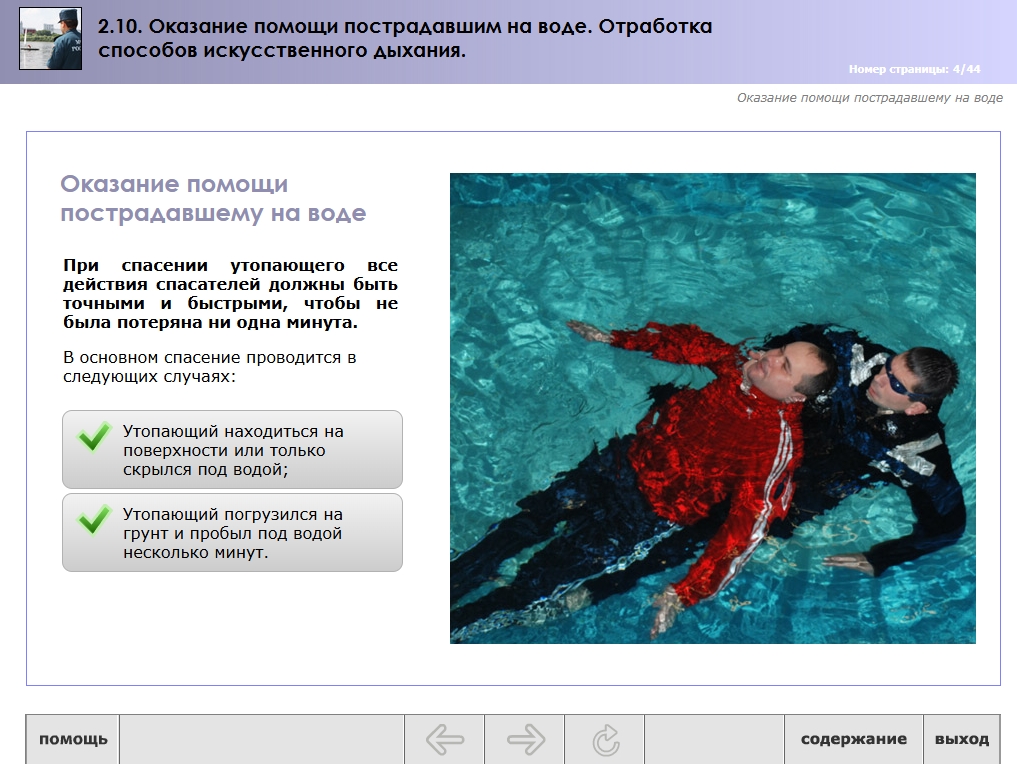Click the line 'В основном спасение проводится в следующих случаях'
The height and width of the screenshot is (764, 1017).
209,367
